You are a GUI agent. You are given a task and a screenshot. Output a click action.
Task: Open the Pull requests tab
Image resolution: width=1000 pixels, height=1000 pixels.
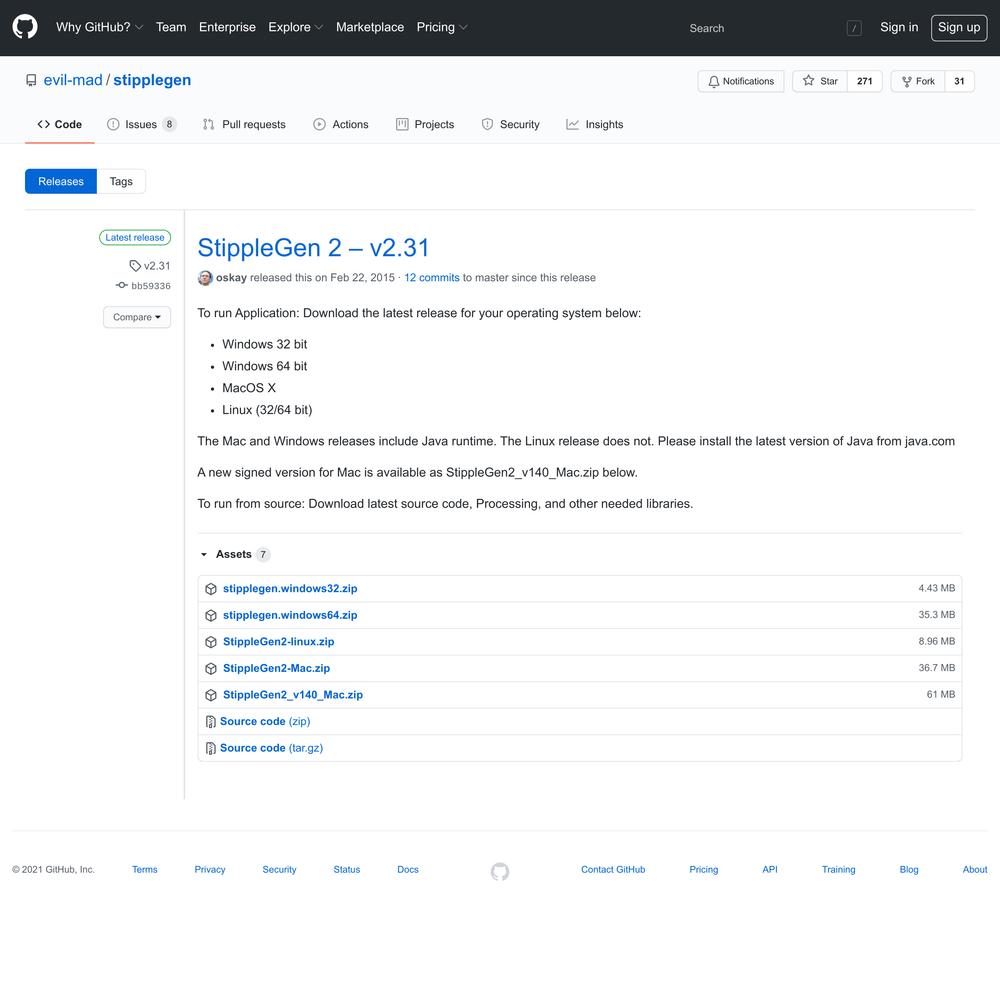pos(244,124)
